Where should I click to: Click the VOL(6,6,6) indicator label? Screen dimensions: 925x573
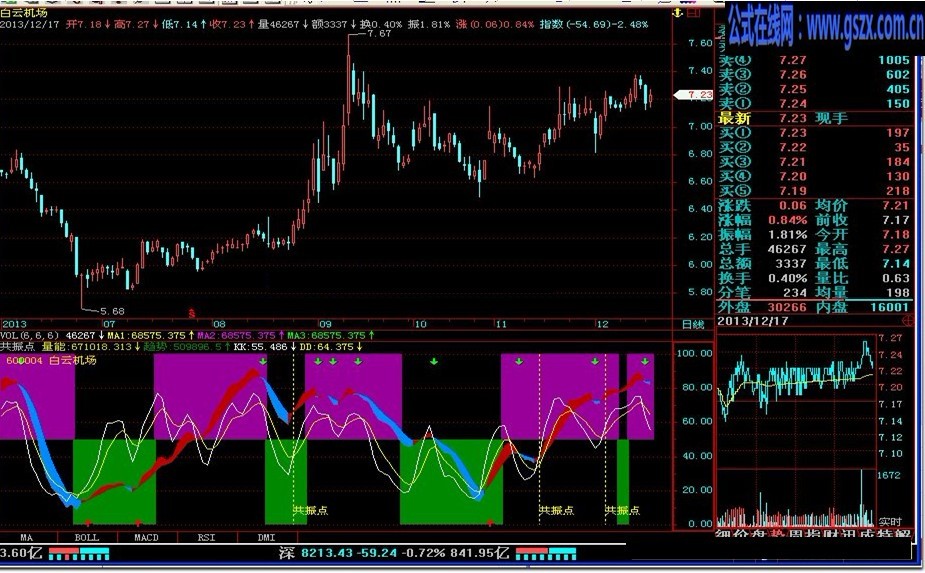coord(29,335)
